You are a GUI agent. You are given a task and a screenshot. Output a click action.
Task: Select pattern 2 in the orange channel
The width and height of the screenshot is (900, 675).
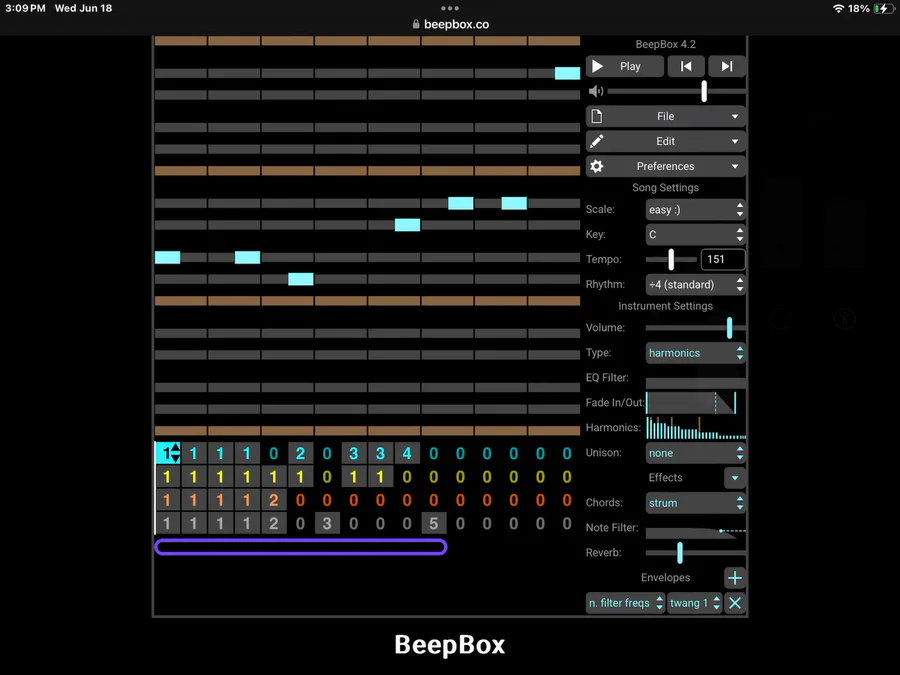tap(274, 500)
